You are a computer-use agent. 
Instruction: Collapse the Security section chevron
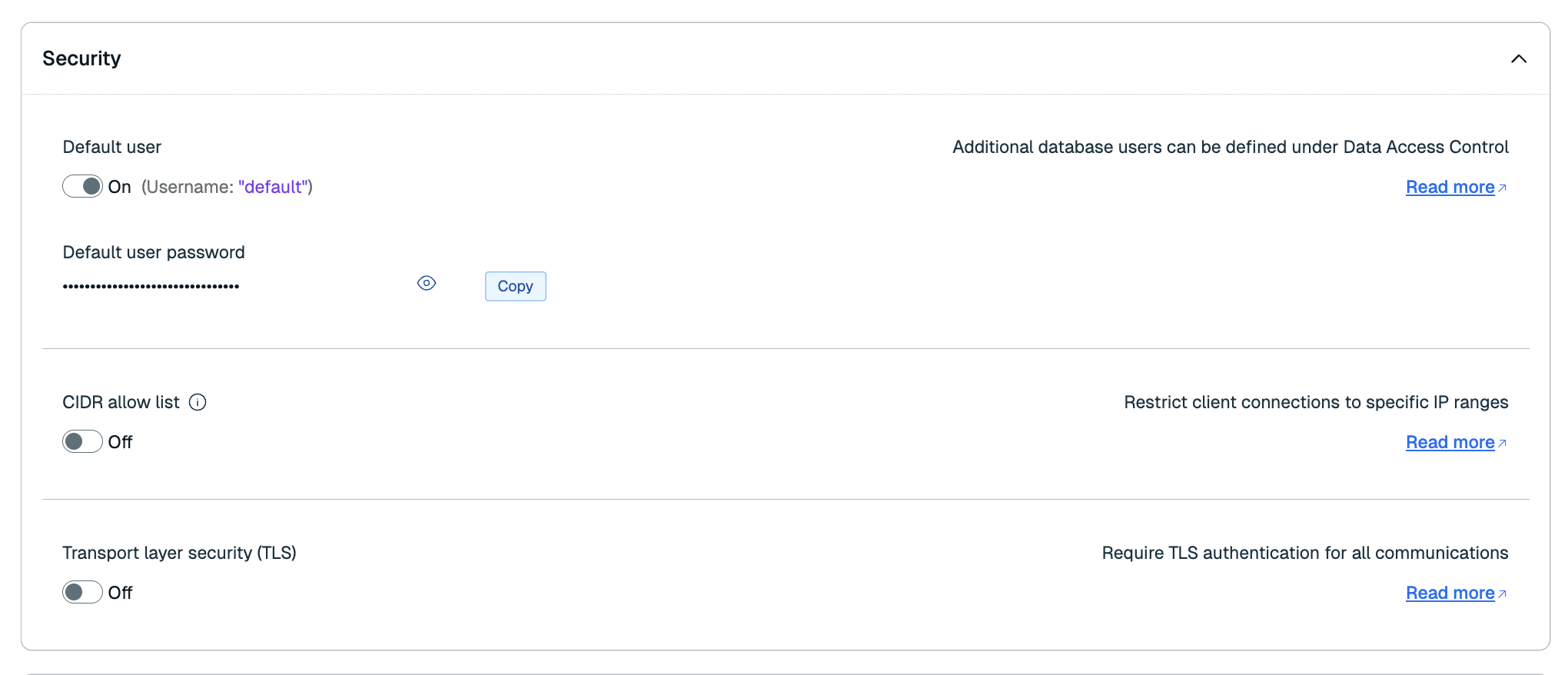click(x=1518, y=59)
